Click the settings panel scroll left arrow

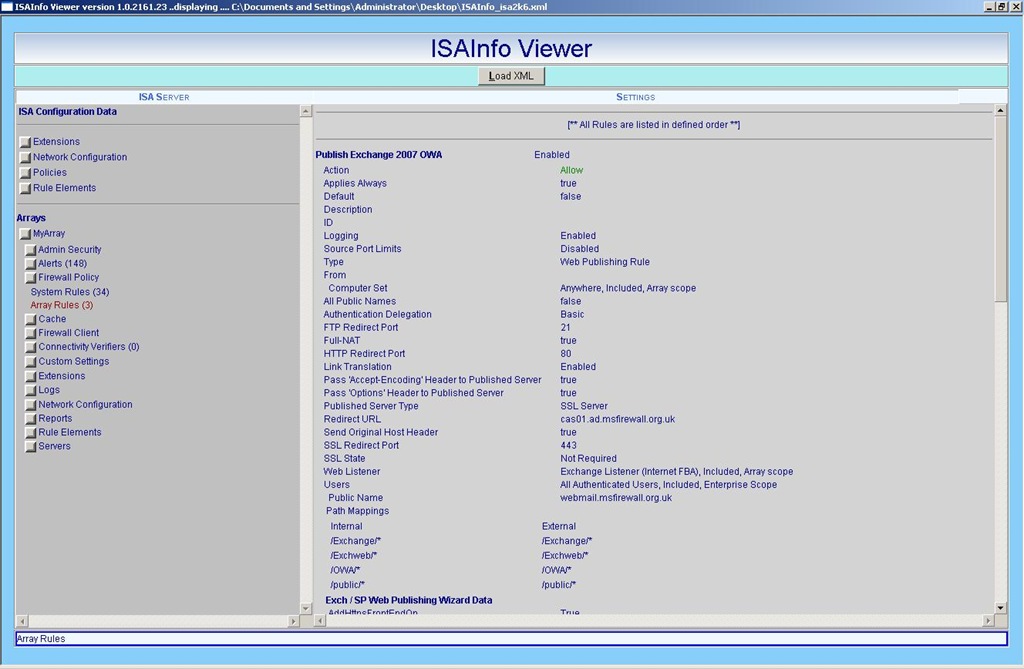tap(320, 621)
